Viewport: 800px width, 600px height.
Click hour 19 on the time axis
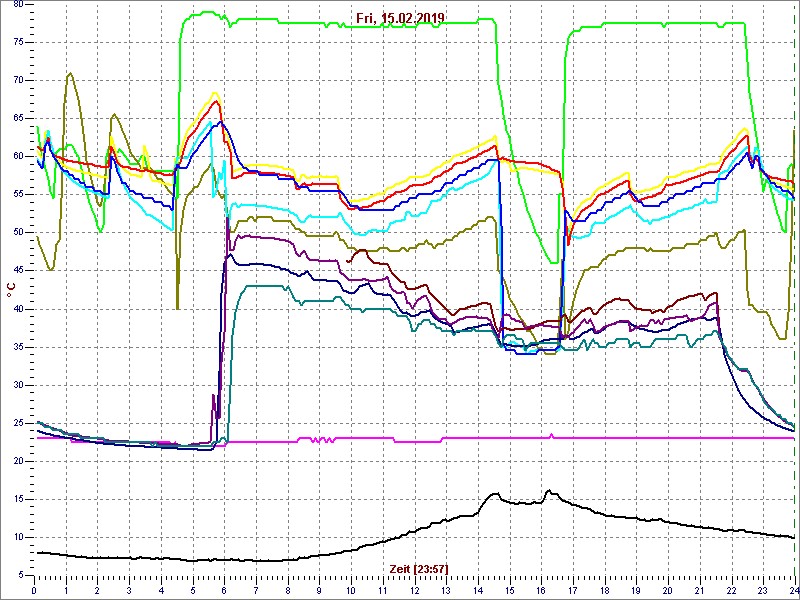(636, 588)
